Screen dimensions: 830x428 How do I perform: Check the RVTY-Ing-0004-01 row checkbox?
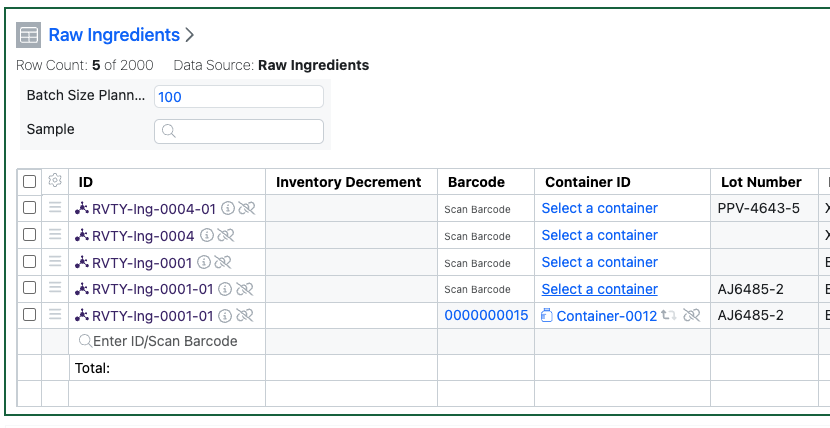(30, 207)
